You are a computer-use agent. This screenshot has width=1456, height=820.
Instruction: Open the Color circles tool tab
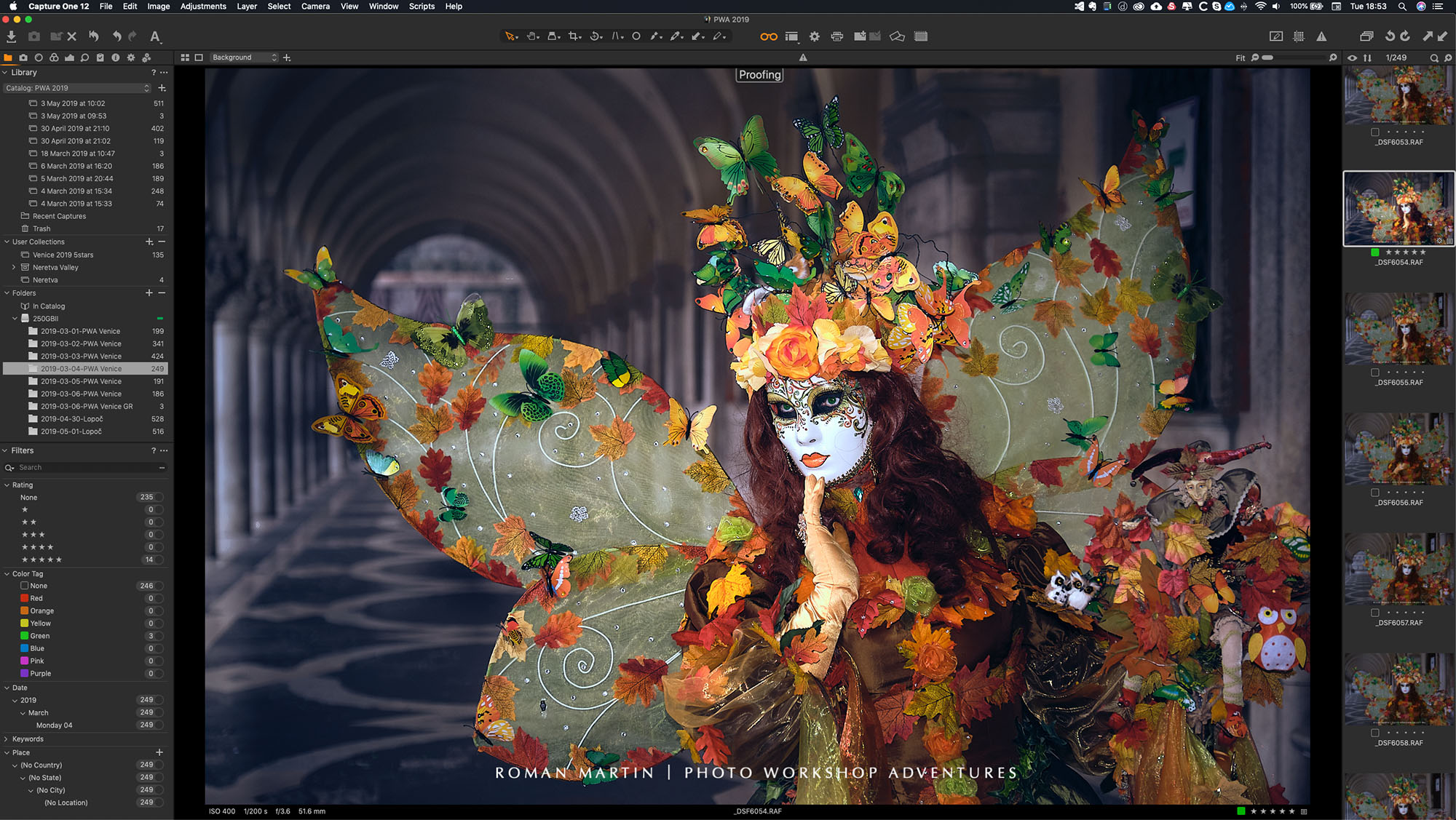click(54, 57)
